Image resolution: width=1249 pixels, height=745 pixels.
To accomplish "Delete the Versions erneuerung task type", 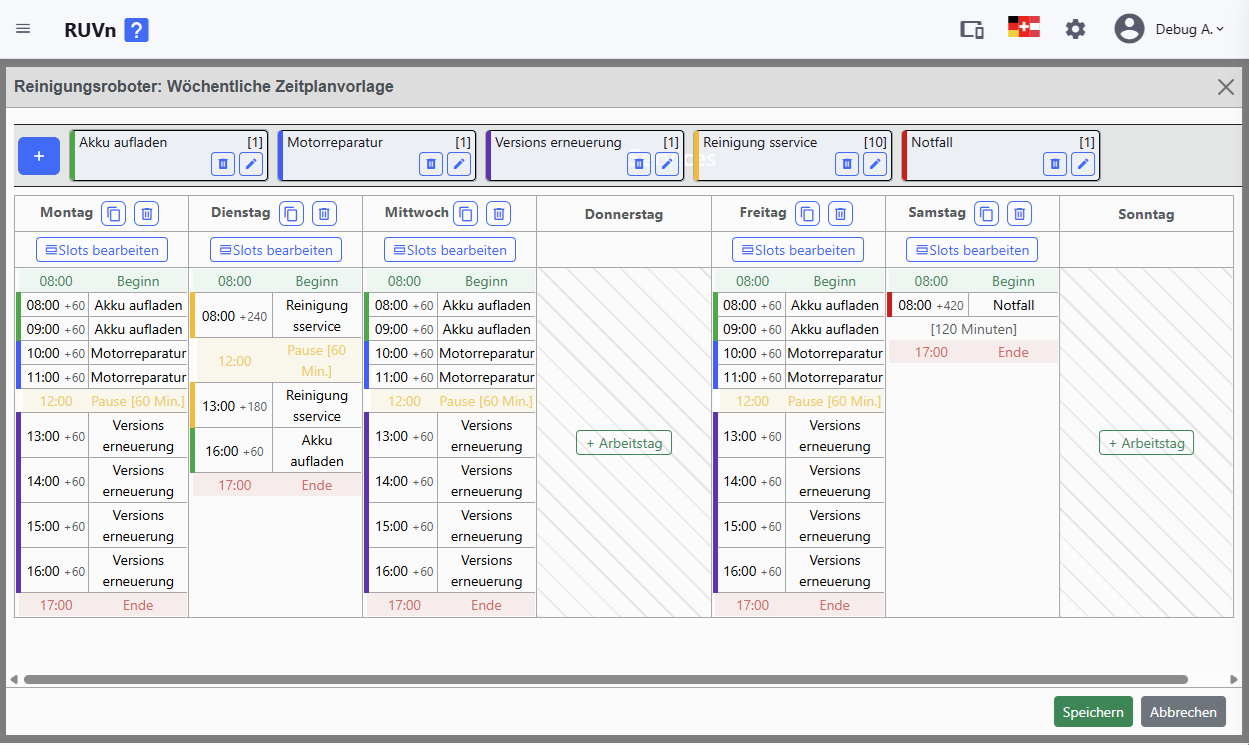I will (x=639, y=164).
